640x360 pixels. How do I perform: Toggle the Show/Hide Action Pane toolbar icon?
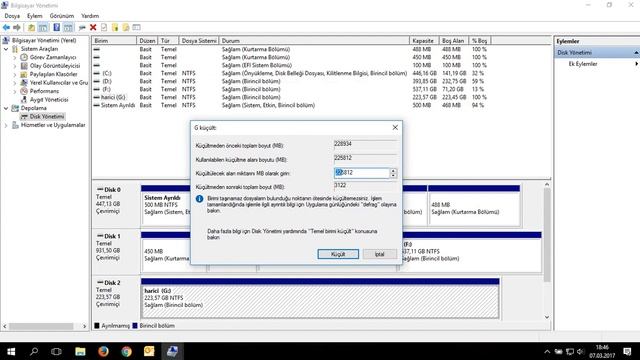pyautogui.click(x=68, y=27)
